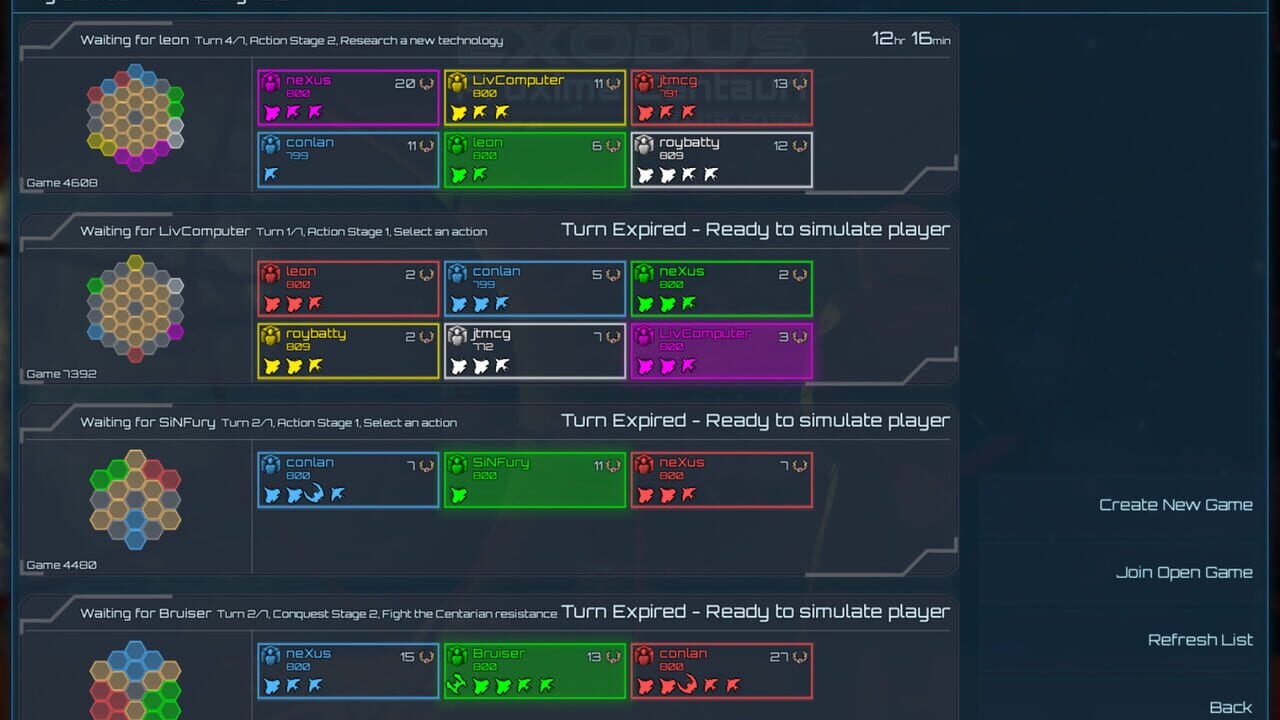The height and width of the screenshot is (720, 1280).
Task: Click roybatty's white avatar icon in Game 4608
Action: [x=644, y=145]
